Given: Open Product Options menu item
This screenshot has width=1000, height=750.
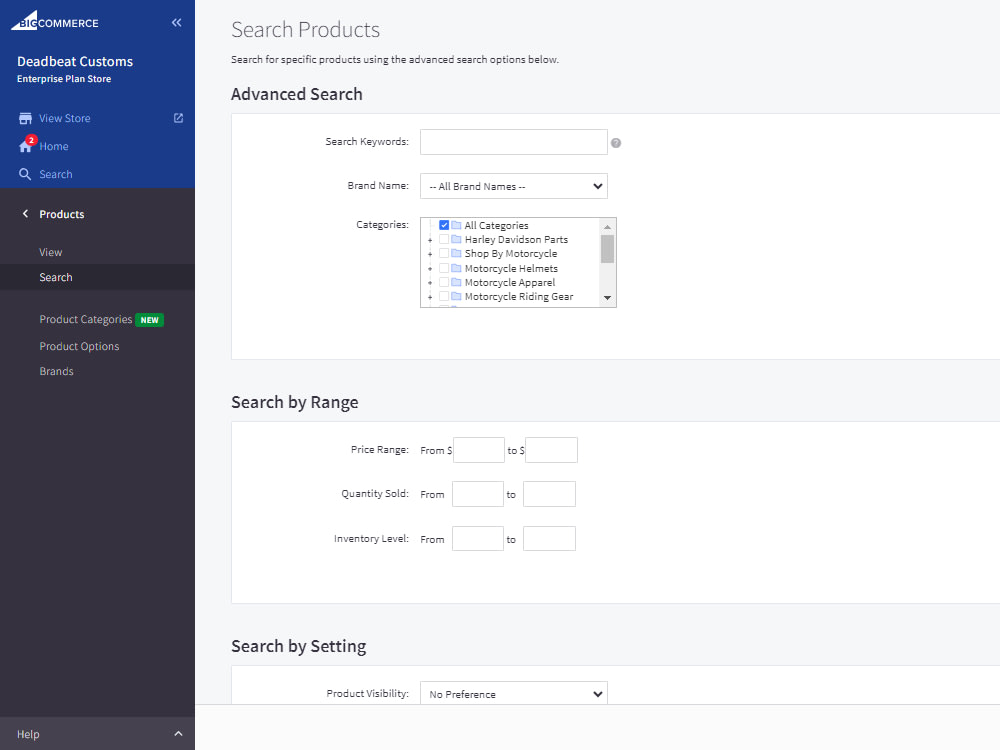Looking at the screenshot, I should (79, 346).
